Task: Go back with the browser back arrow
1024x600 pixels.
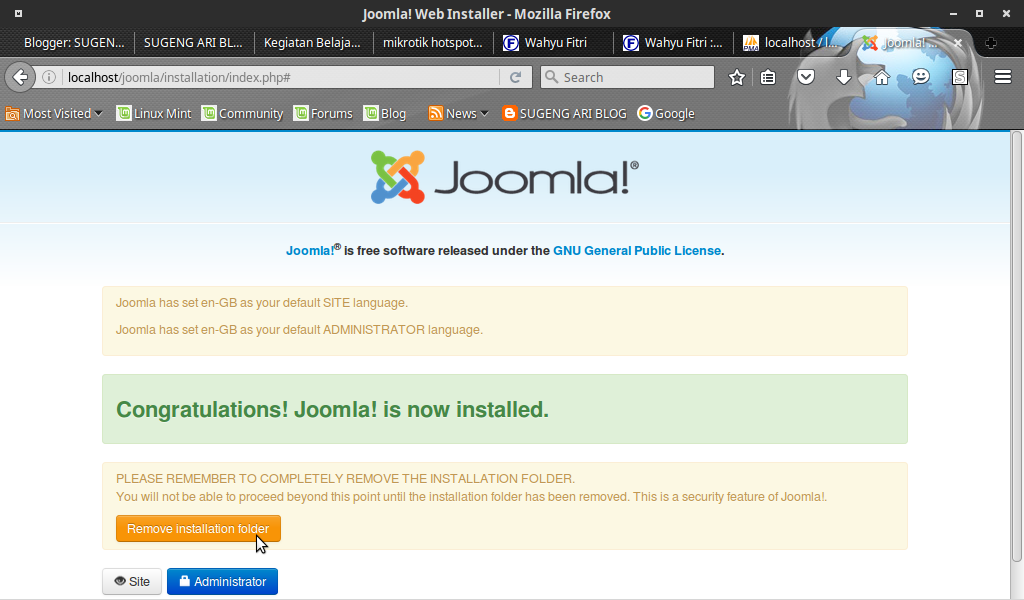Action: pyautogui.click(x=20, y=78)
